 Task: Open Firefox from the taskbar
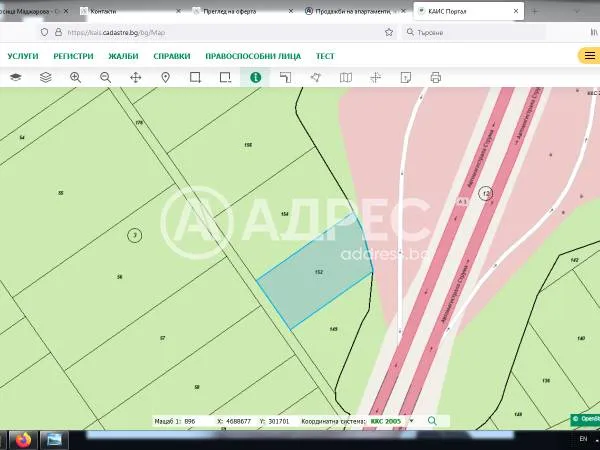(x=23, y=440)
